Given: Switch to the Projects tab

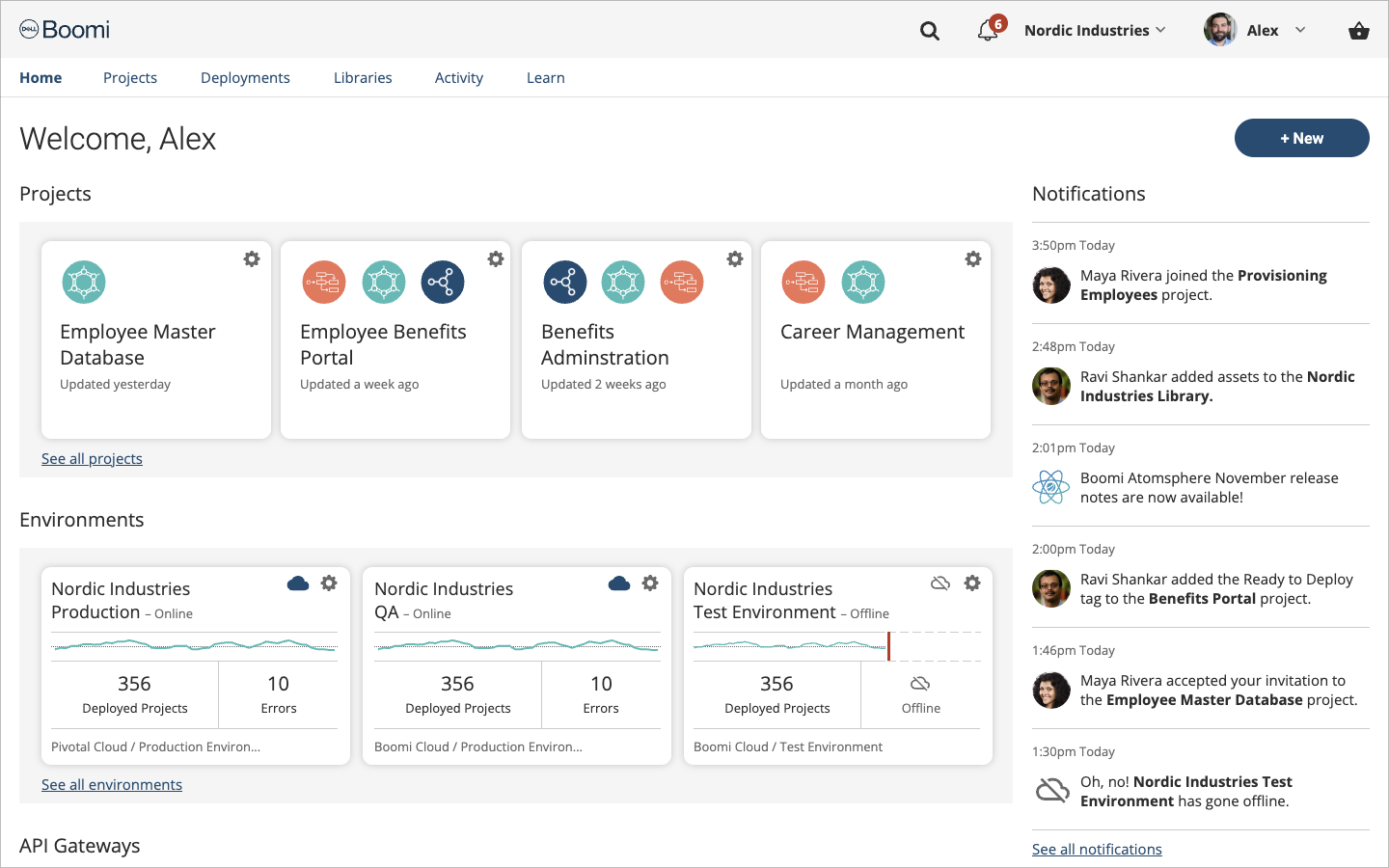Looking at the screenshot, I should pos(130,78).
